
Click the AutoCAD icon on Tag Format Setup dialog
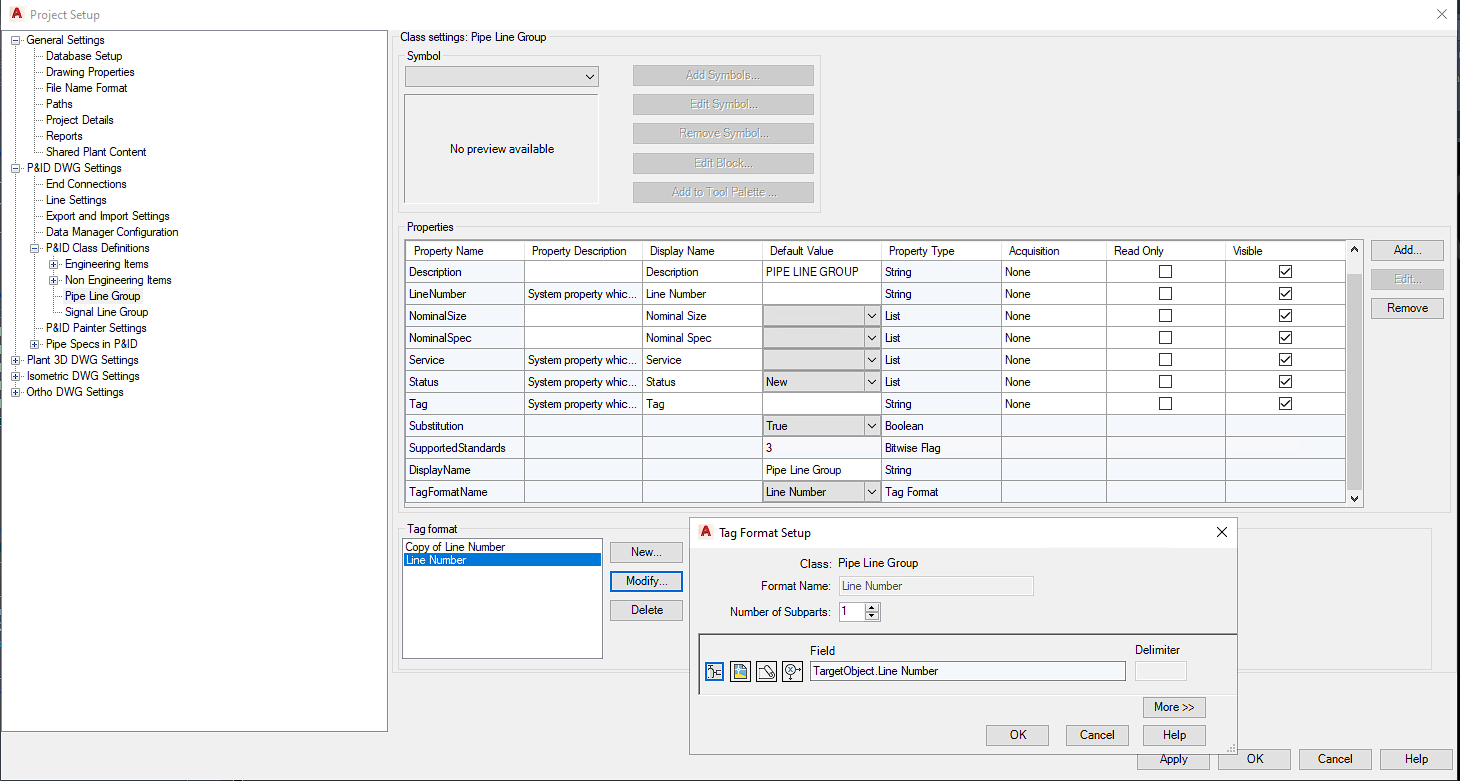[706, 532]
